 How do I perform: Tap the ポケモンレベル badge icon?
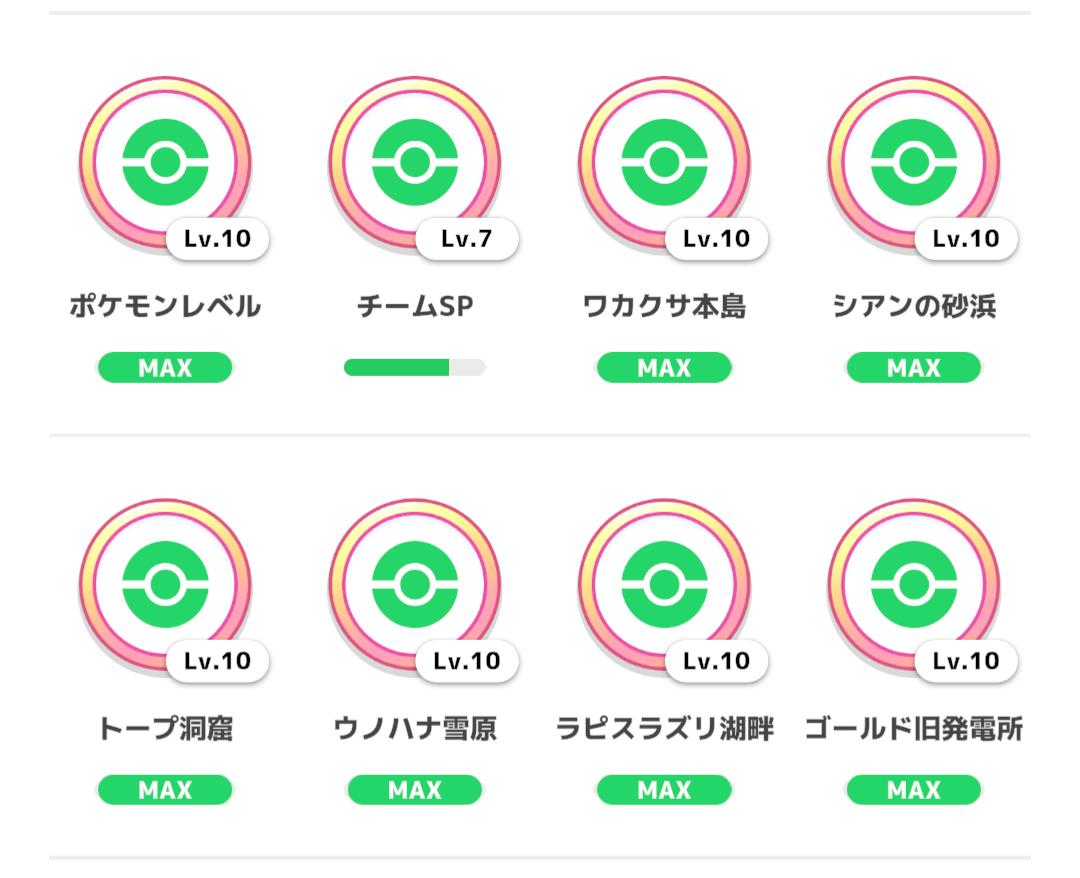click(165, 163)
